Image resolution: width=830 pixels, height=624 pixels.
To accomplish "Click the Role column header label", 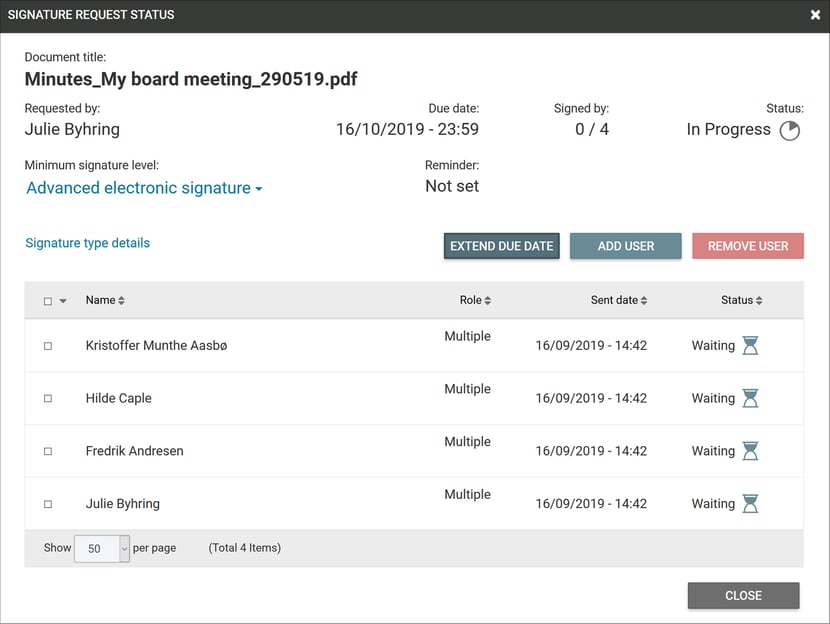I will (471, 300).
